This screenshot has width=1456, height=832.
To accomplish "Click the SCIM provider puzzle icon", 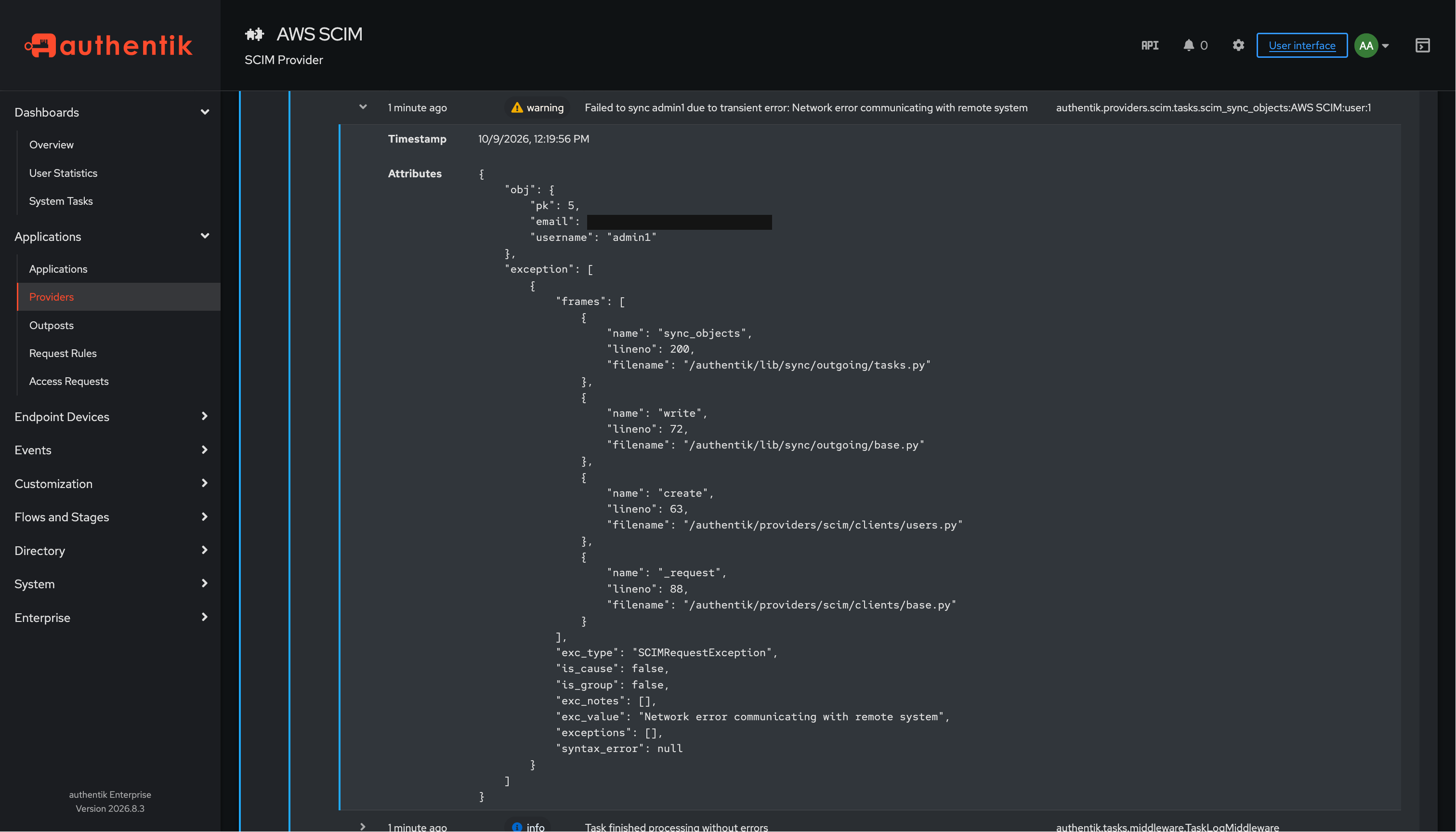I will [254, 34].
